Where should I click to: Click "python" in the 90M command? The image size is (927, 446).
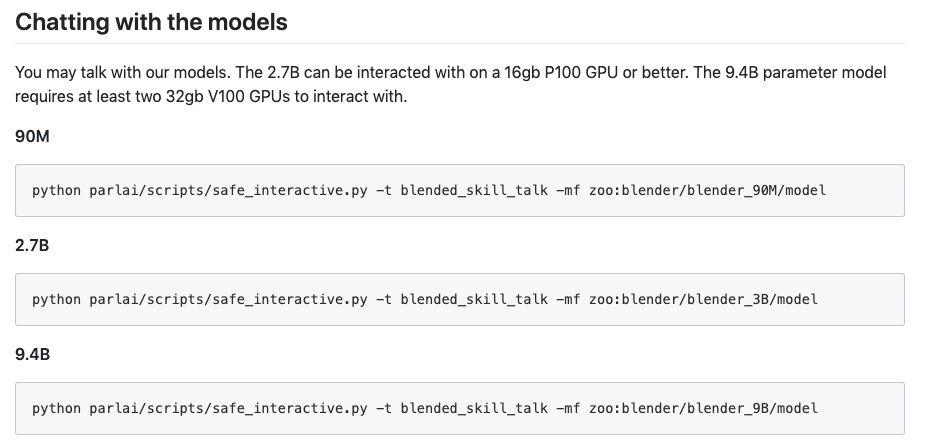(57, 190)
